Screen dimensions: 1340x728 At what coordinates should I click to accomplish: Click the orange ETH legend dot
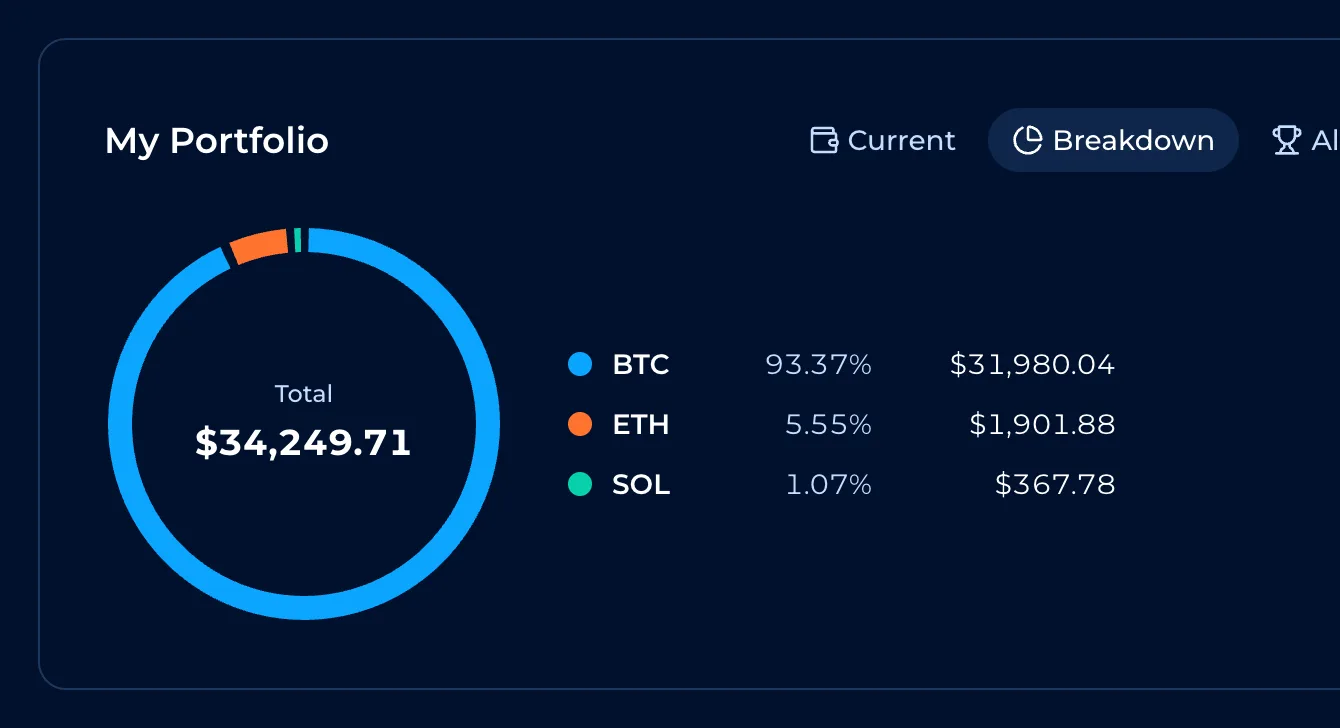pos(580,424)
